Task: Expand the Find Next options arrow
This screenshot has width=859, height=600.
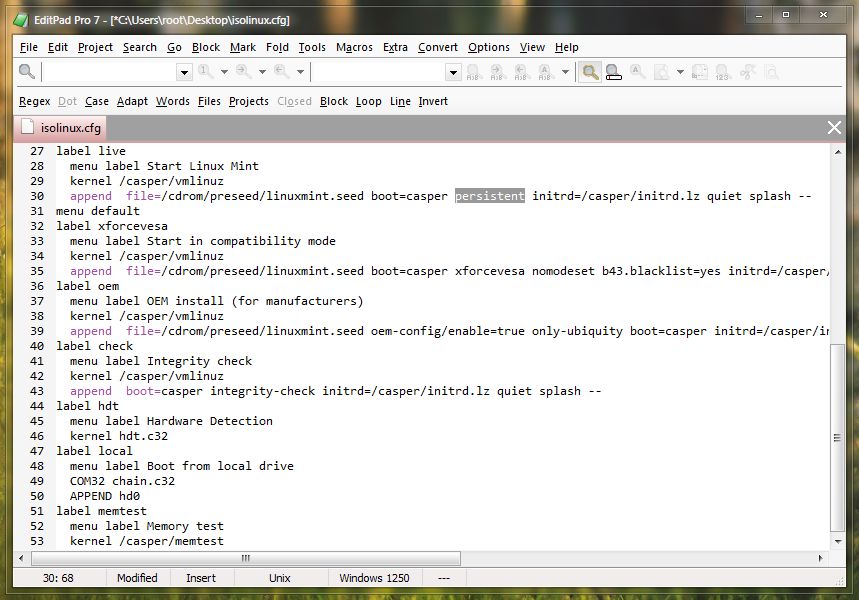Action: click(262, 72)
